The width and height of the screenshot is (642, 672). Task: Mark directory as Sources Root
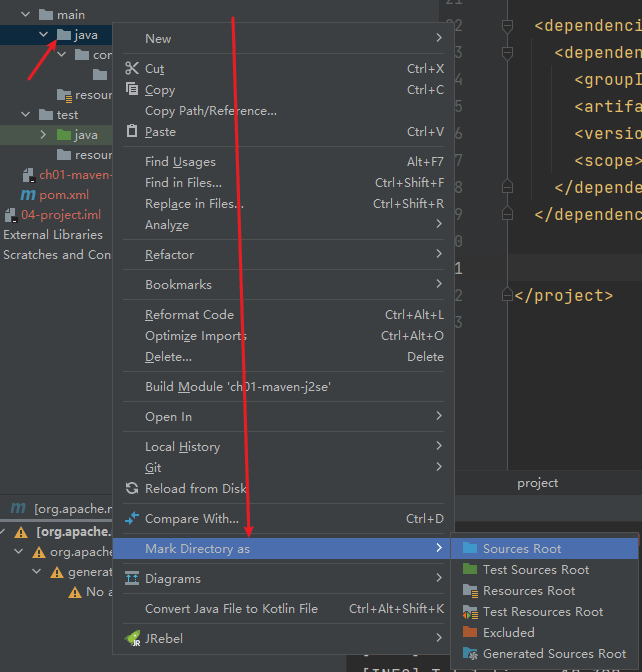(544, 548)
